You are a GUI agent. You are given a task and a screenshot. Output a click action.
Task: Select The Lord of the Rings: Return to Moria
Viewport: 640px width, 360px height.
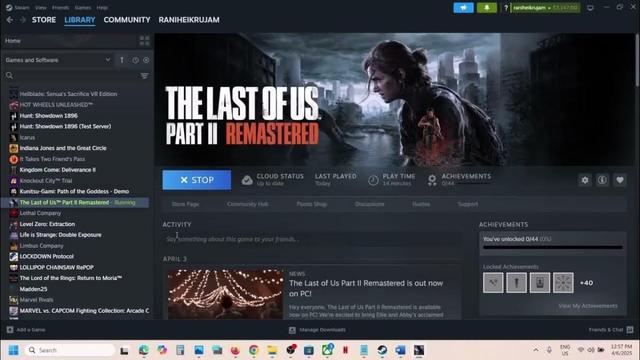point(71,278)
